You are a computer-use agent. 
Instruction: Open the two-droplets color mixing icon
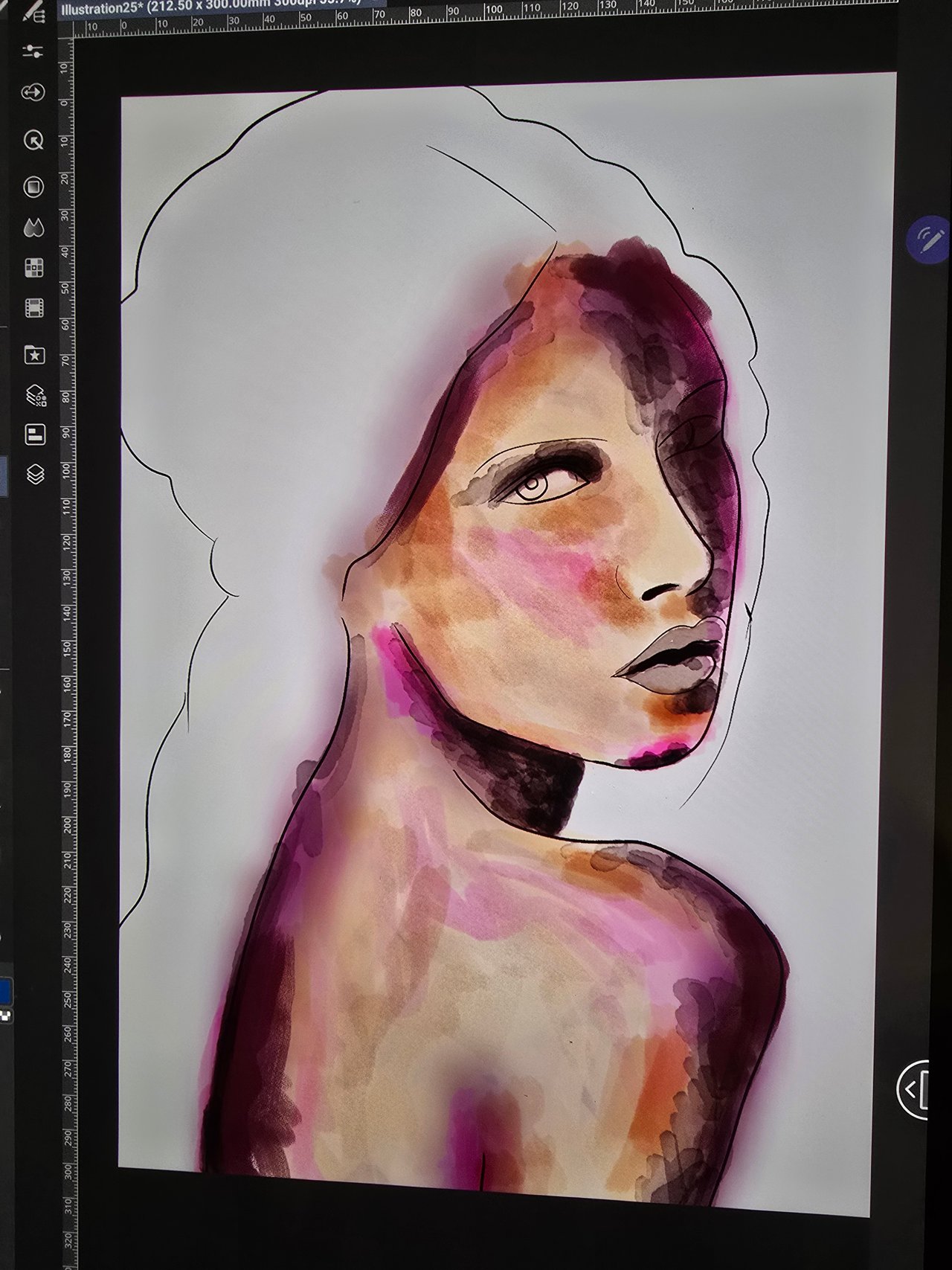click(x=33, y=228)
